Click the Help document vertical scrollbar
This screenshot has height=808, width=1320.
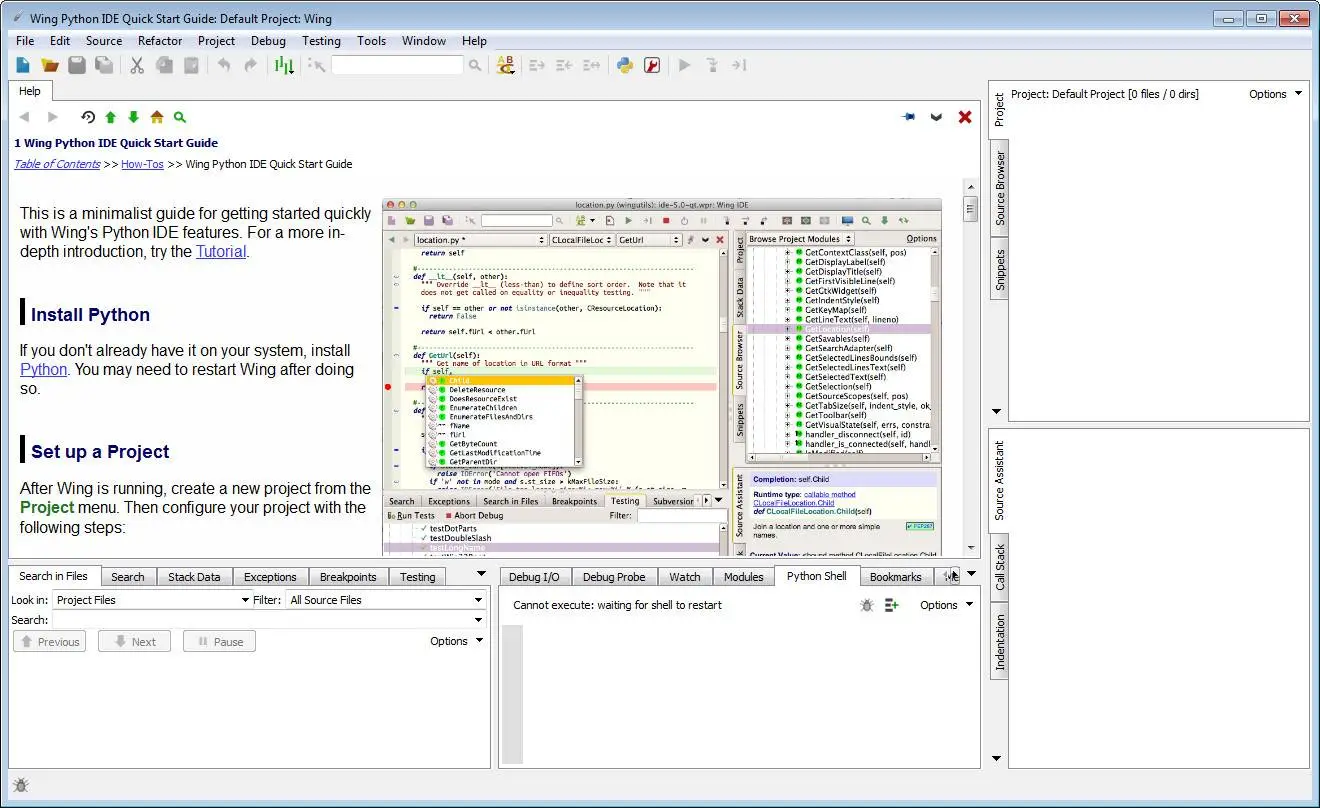[969, 367]
